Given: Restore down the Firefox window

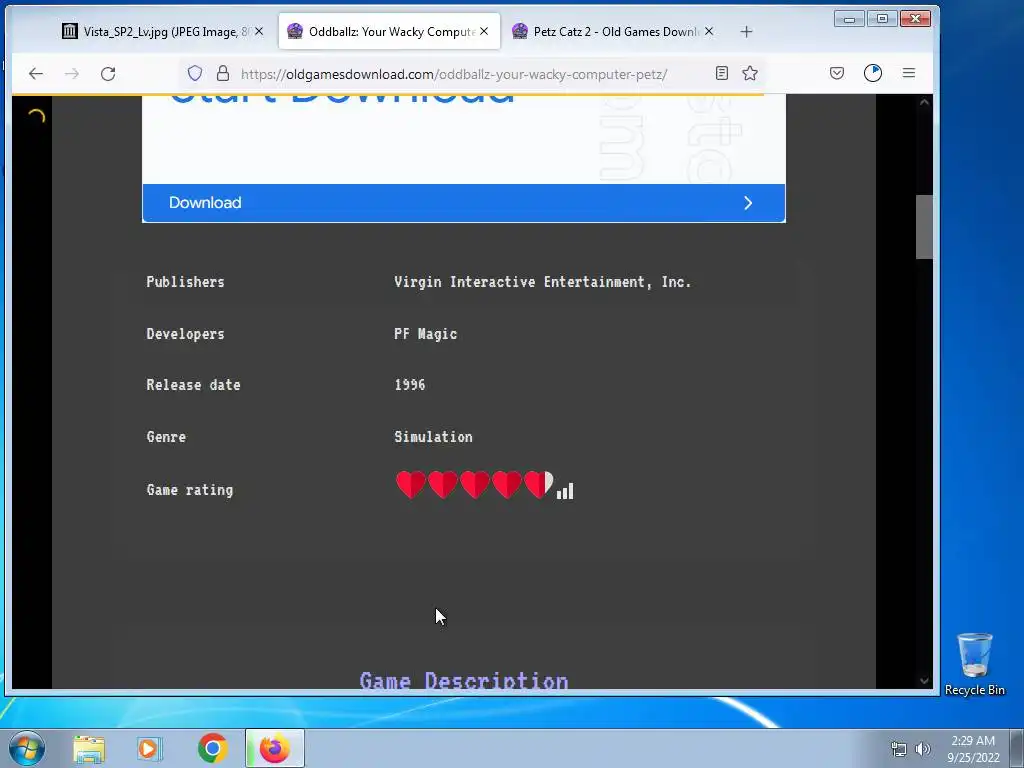Looking at the screenshot, I should [x=882, y=19].
